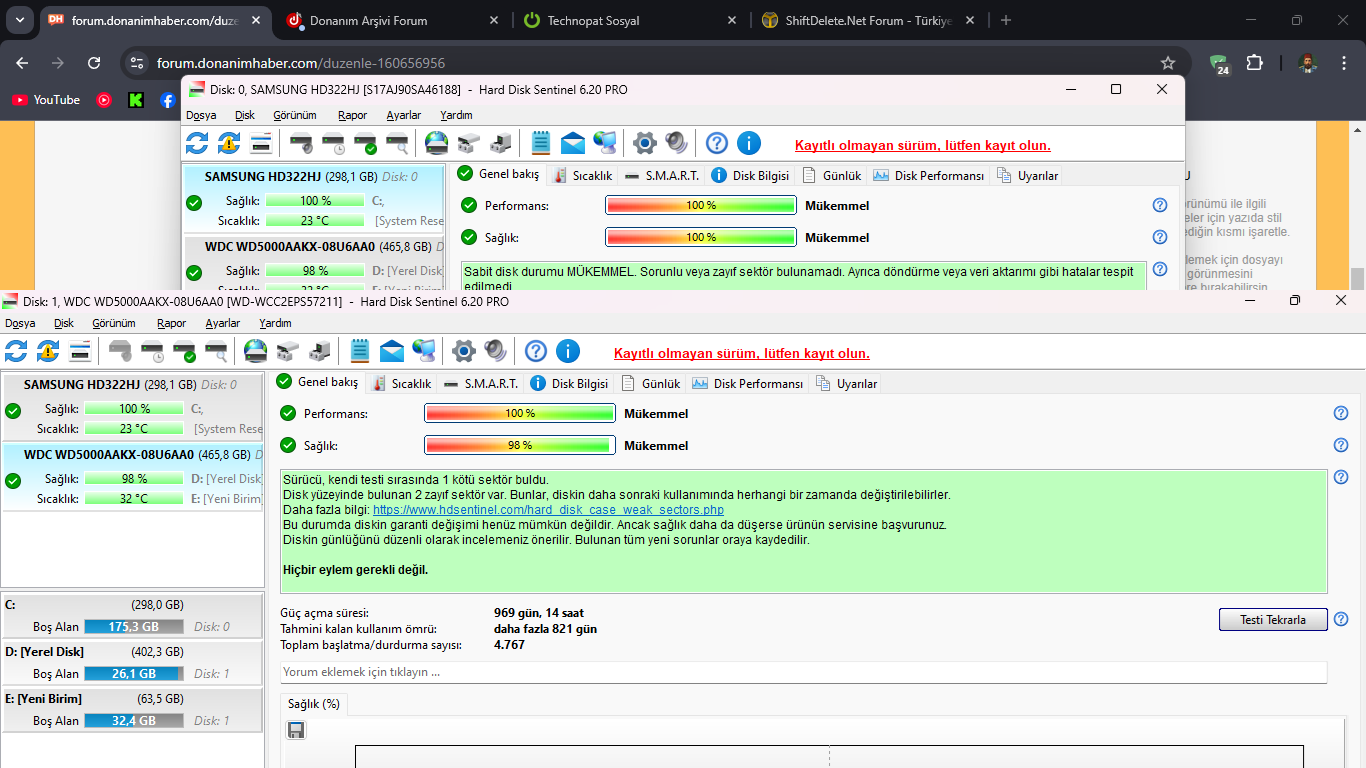Select the E: [Yeni Birim] partition row
Screen dimensions: 1366x768
point(132,710)
